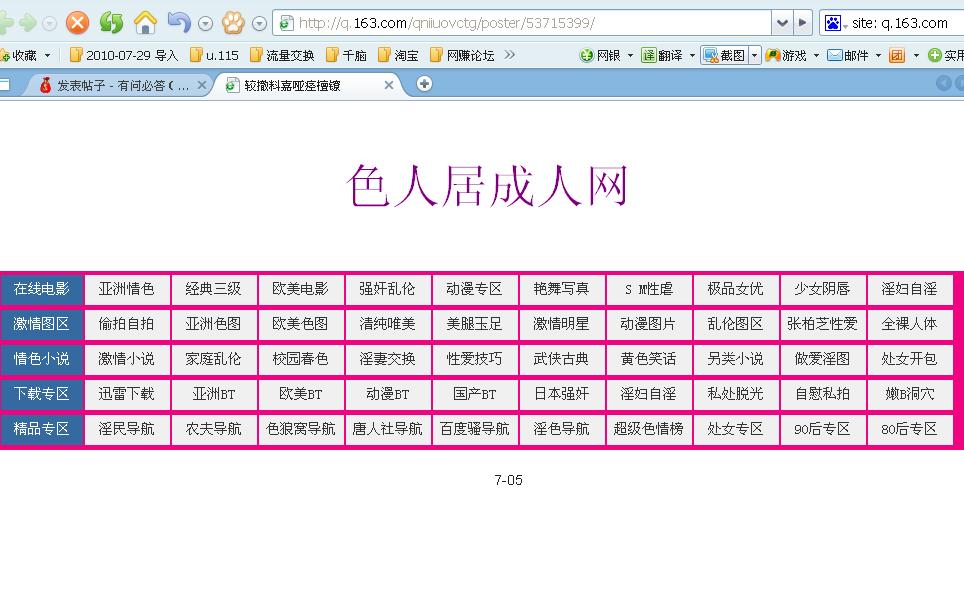Click the orange 团 toolbar icon
Screen dimensions: 964x601
tap(897, 55)
